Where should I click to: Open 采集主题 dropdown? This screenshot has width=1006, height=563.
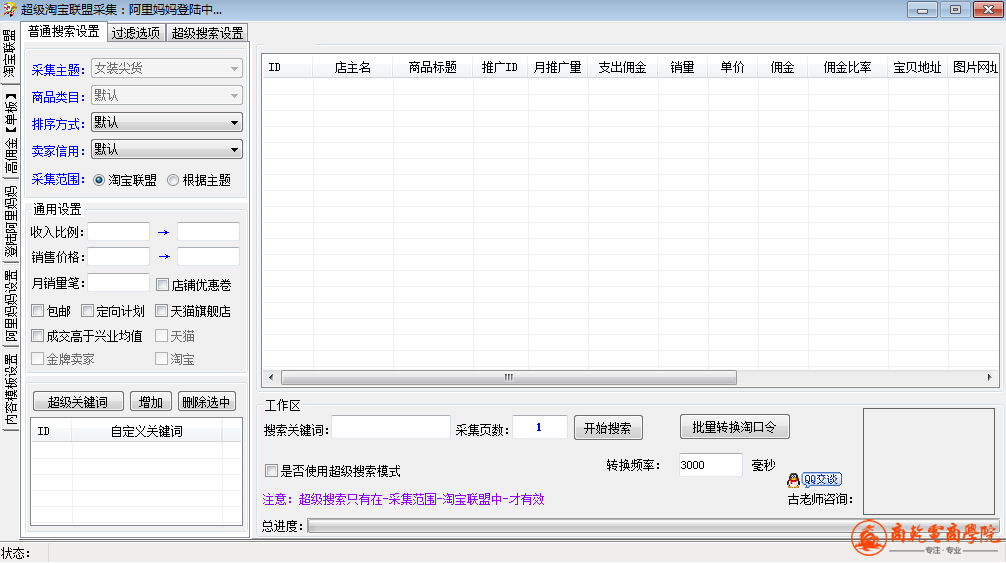(x=167, y=69)
